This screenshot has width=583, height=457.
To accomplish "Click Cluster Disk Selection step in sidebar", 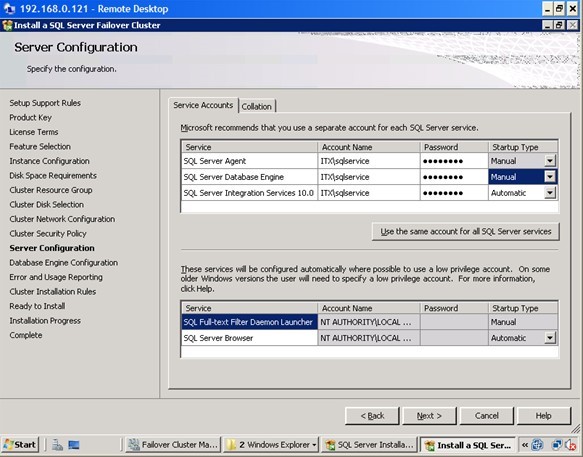I will (x=46, y=205).
